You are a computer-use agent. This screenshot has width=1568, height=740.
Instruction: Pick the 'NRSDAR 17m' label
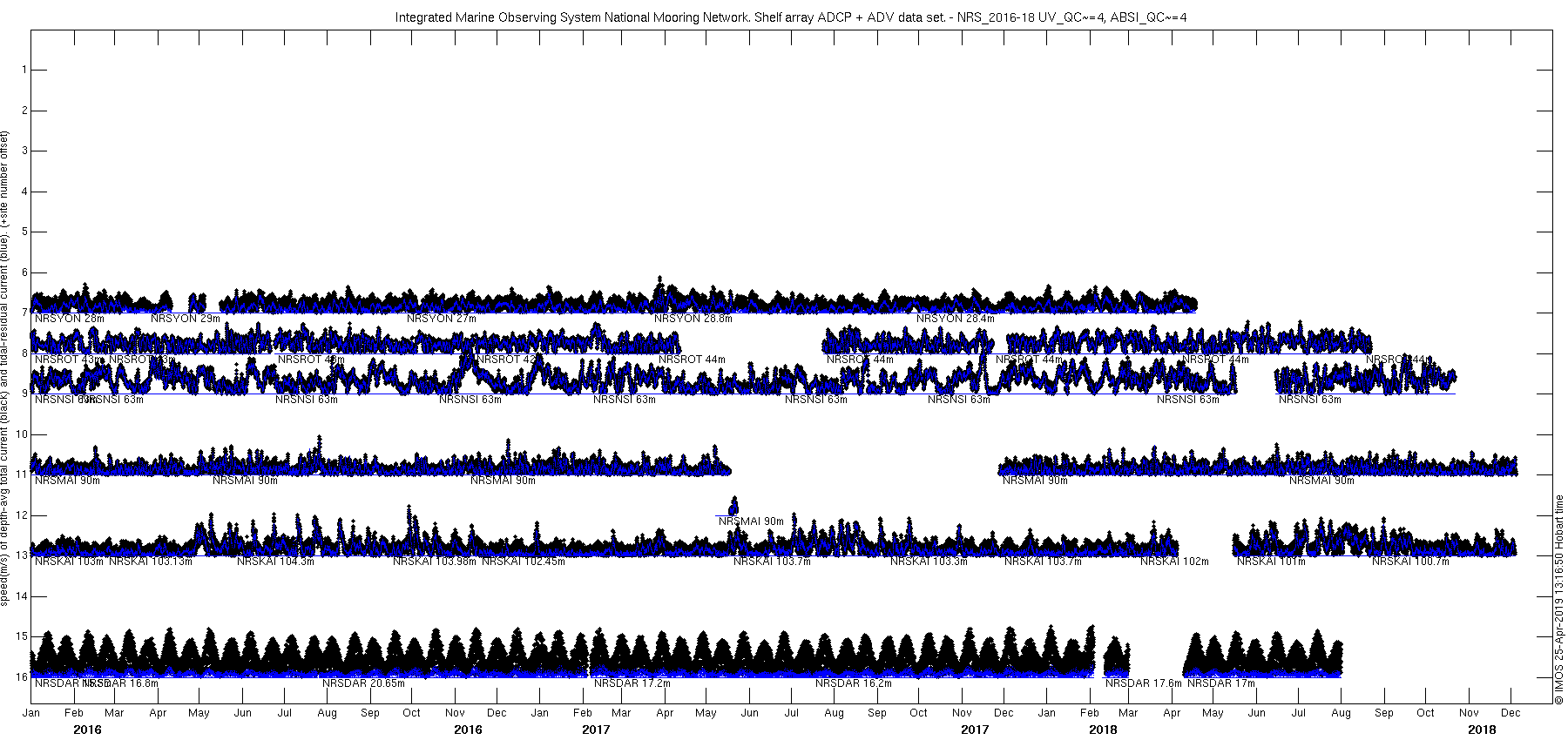(x=1221, y=683)
